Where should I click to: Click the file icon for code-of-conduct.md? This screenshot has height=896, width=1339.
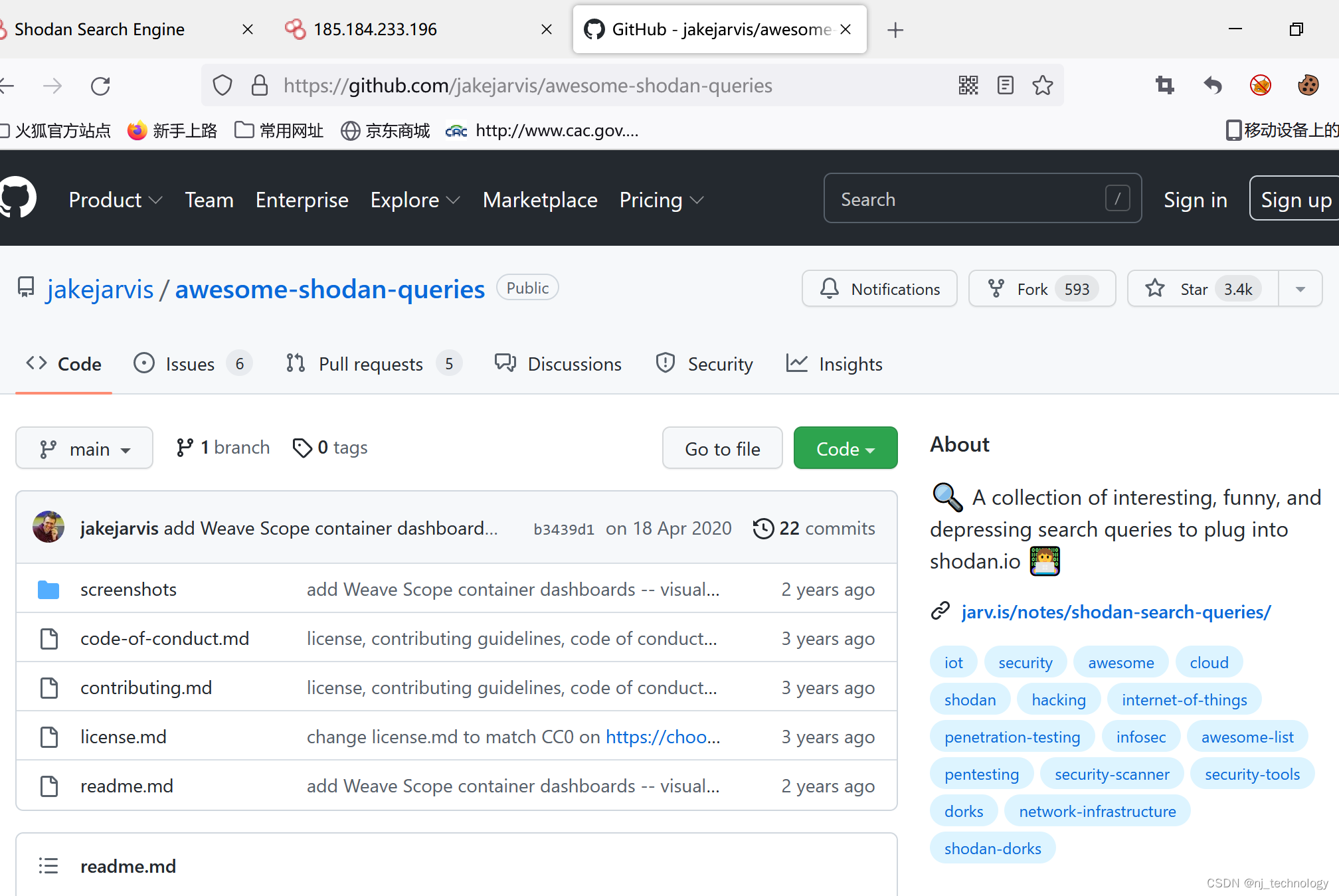pos(49,638)
